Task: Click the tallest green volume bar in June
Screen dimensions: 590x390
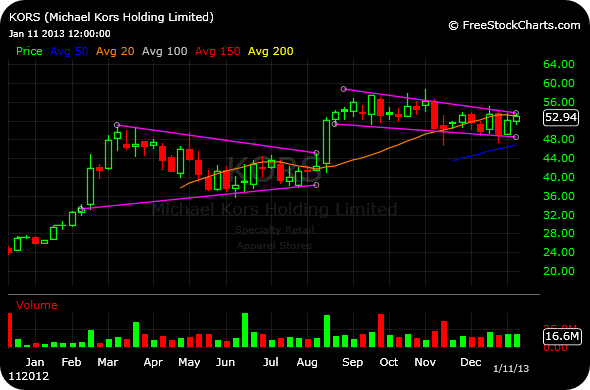Action: [245, 330]
